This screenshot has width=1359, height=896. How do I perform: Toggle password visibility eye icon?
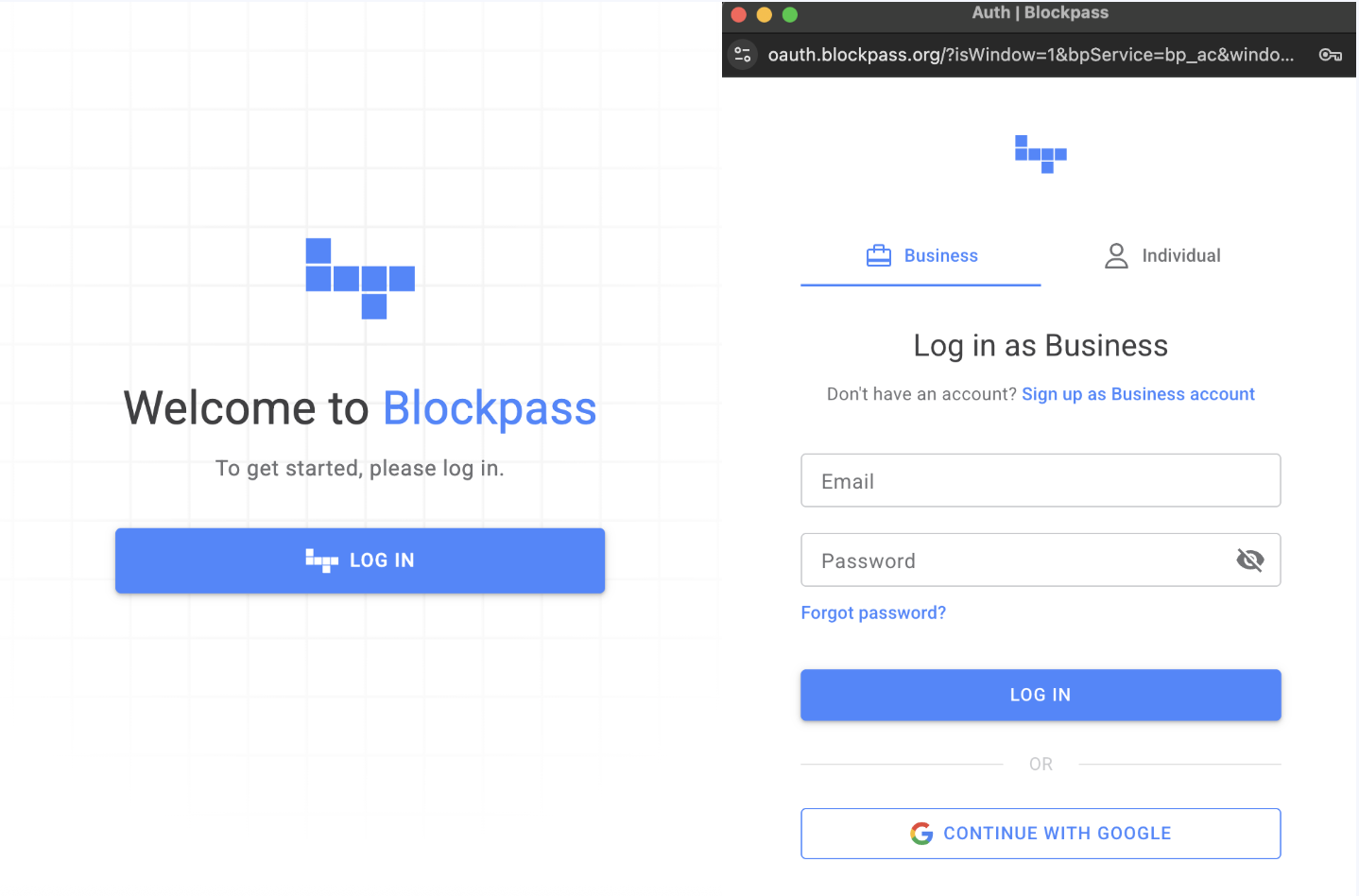1249,560
